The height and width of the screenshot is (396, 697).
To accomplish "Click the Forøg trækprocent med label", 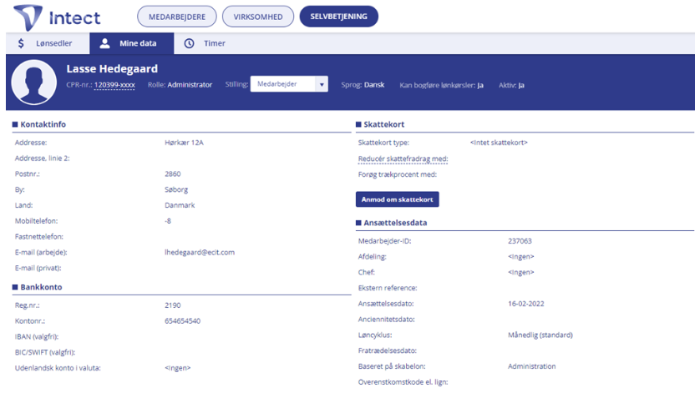I will pos(397,175).
